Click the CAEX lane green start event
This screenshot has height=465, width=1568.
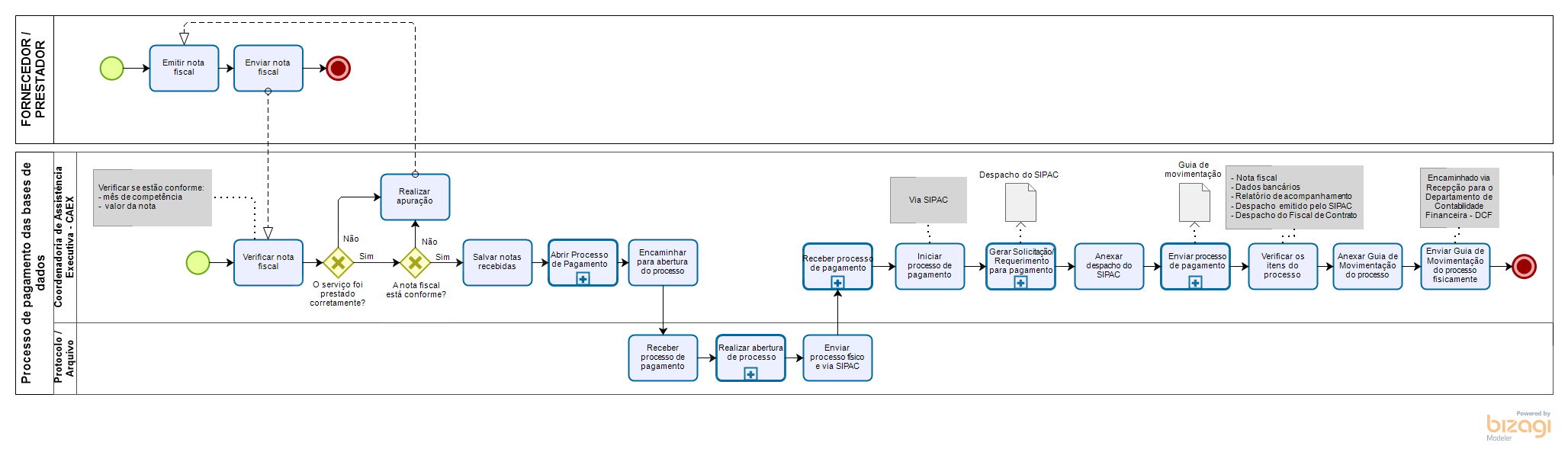(198, 263)
